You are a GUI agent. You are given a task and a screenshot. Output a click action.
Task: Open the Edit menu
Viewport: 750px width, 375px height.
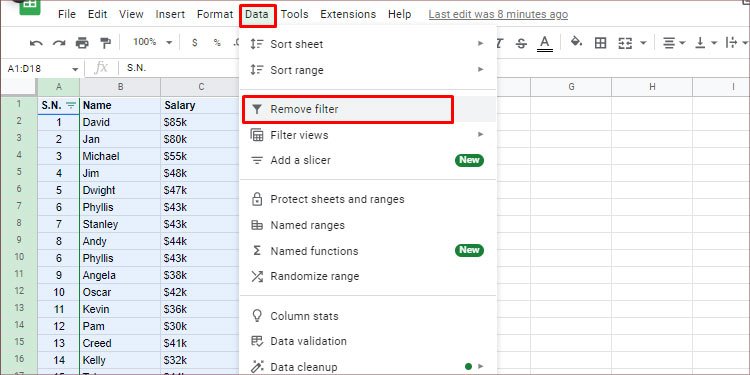[97, 14]
